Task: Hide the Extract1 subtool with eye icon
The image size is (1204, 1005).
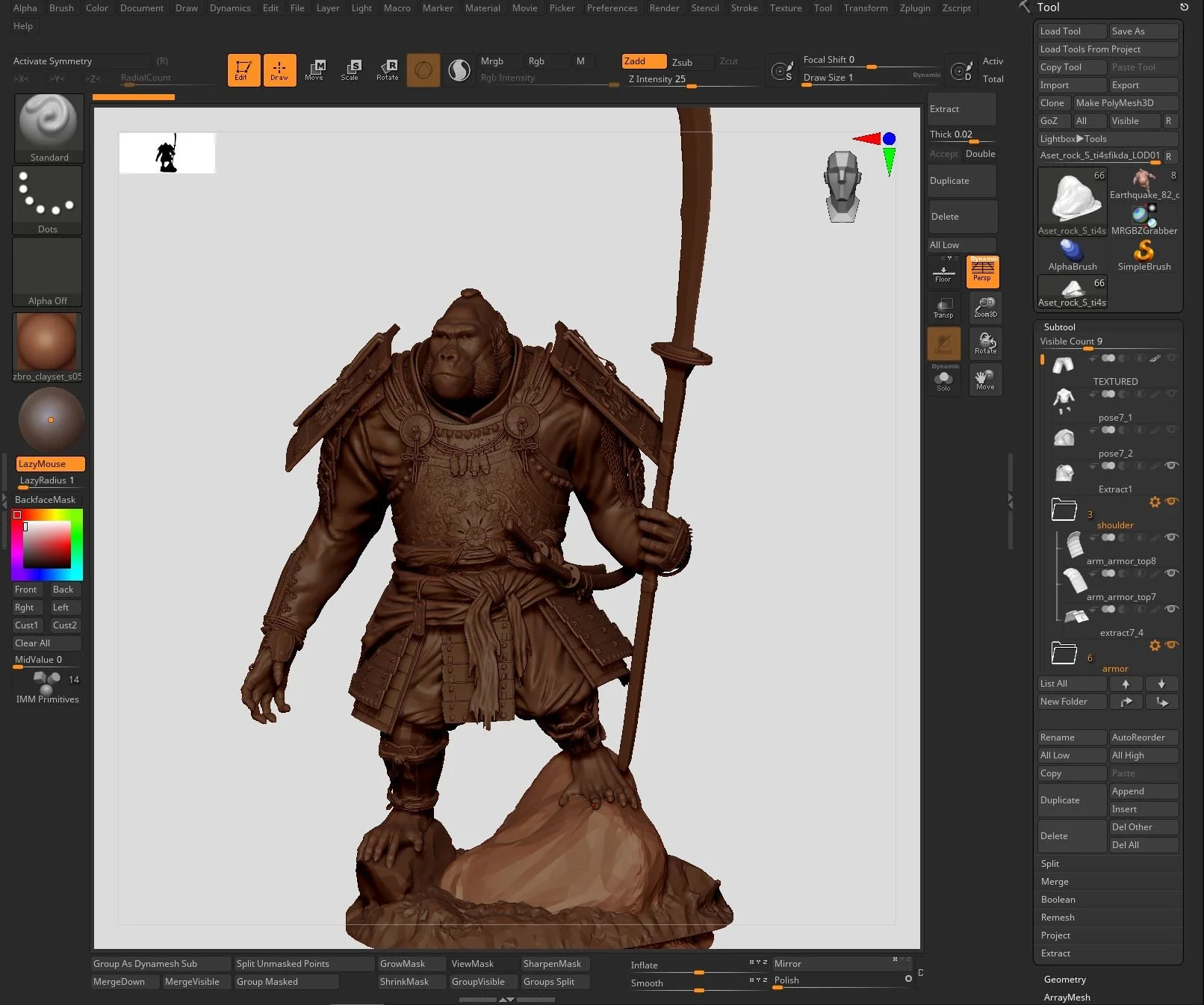Action: pyautogui.click(x=1171, y=466)
